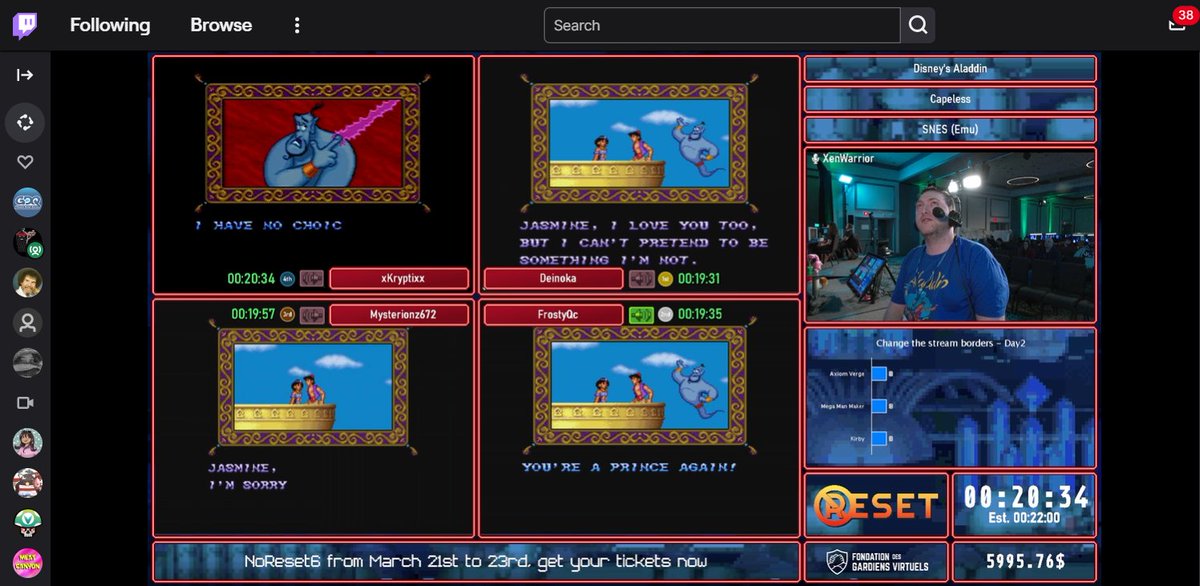
Task: Click the 'I HAVE NO CHOIC' dialogue text
Action: (268, 226)
